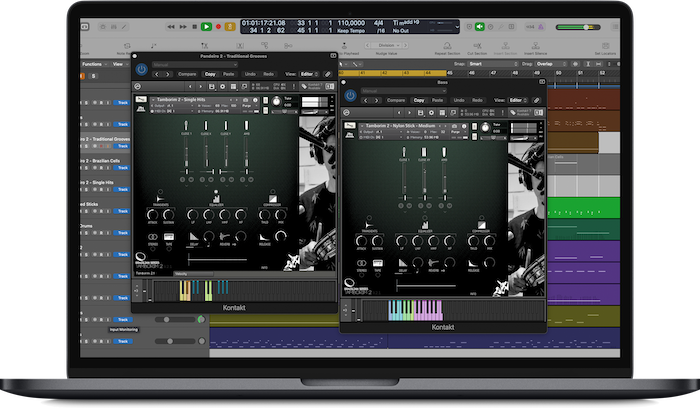The width and height of the screenshot is (700, 408).
Task: Open the Nudge Value Division dropdown
Action: click(387, 46)
